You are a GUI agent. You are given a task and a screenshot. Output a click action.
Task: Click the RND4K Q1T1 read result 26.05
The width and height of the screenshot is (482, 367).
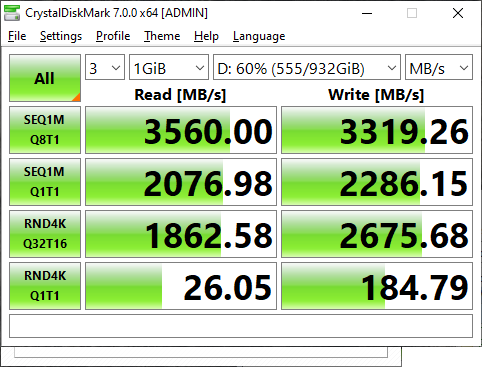[x=181, y=286]
